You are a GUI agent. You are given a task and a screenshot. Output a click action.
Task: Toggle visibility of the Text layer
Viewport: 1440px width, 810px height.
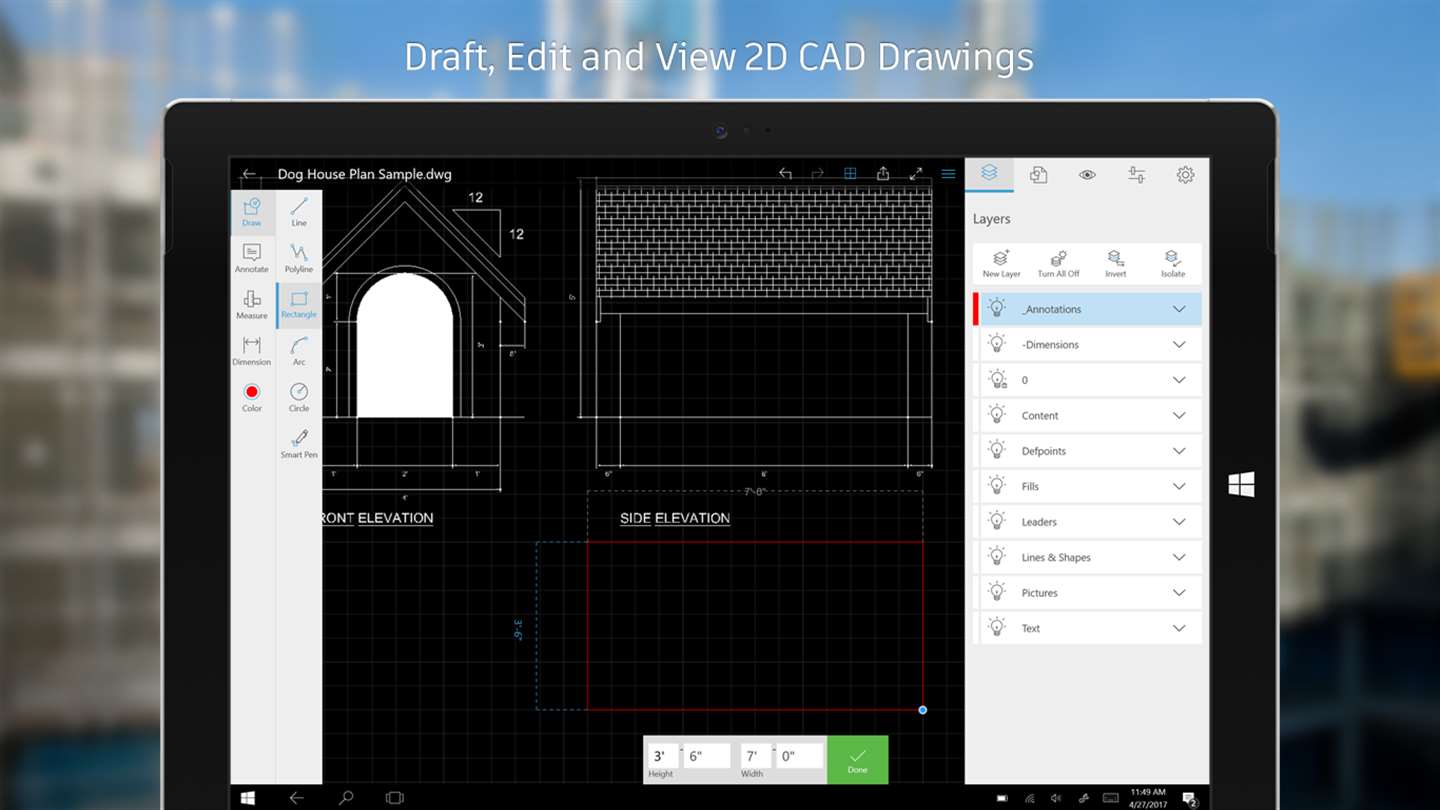coord(997,627)
